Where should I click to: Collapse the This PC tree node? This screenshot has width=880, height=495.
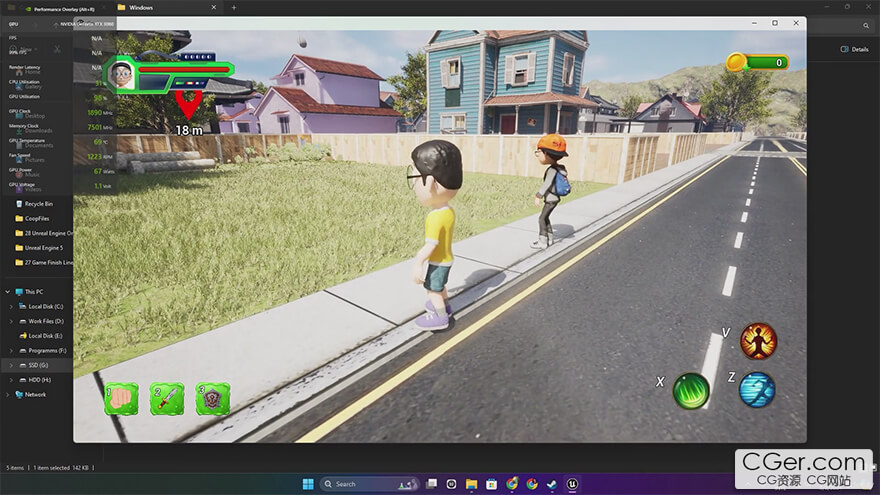[x=7, y=292]
